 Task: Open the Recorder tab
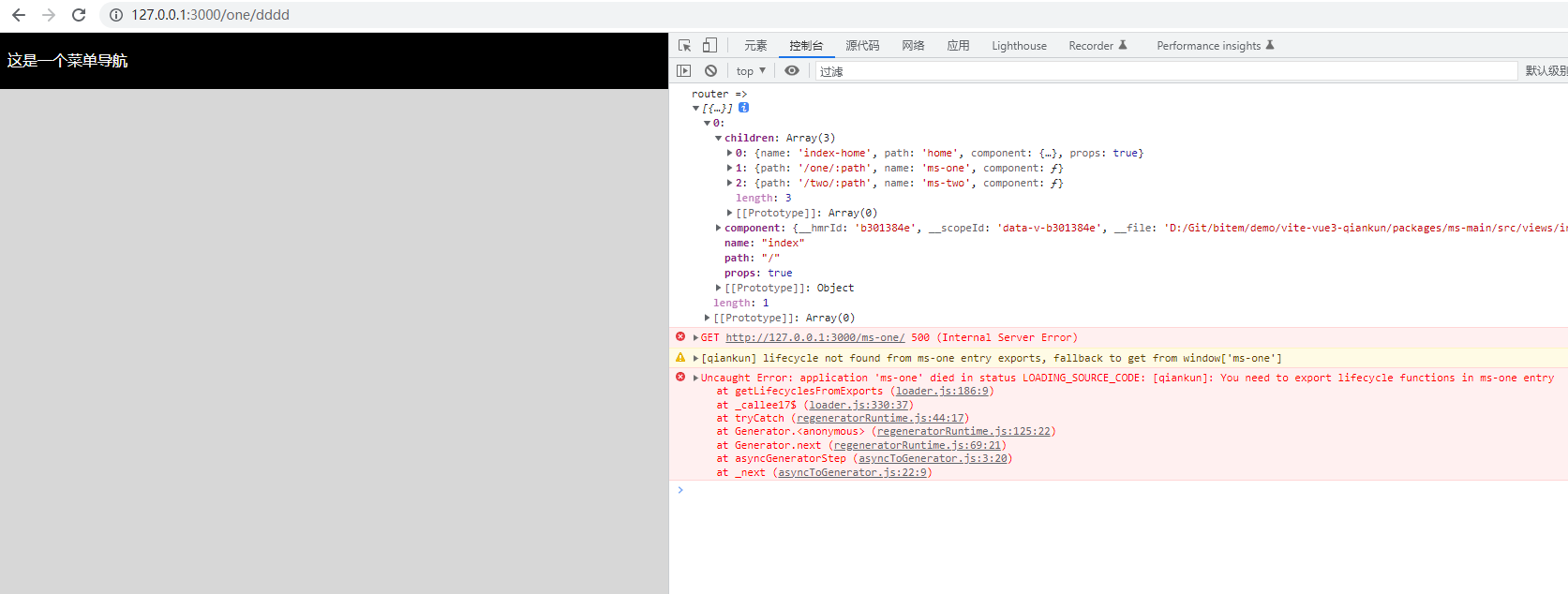pos(1098,45)
